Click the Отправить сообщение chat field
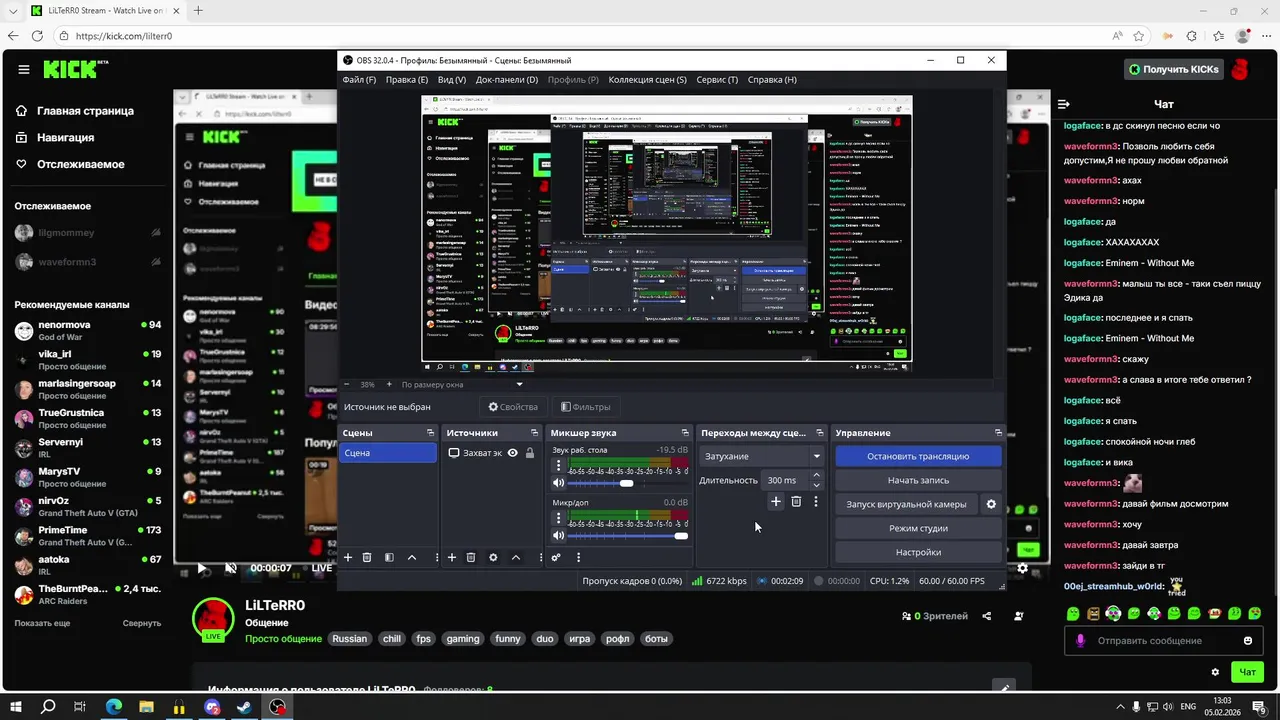The image size is (1280, 720). (1164, 641)
